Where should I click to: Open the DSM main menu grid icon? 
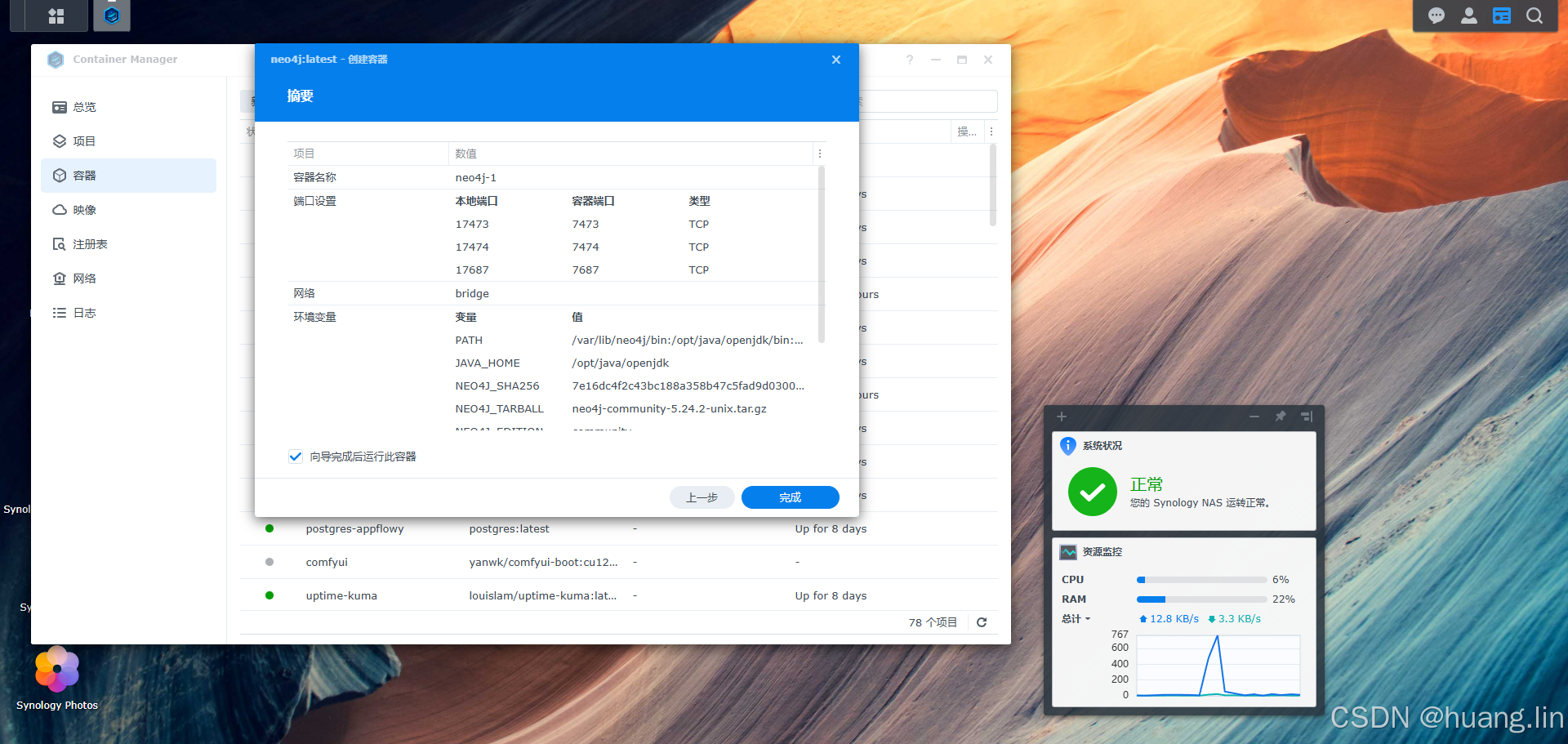pos(56,16)
